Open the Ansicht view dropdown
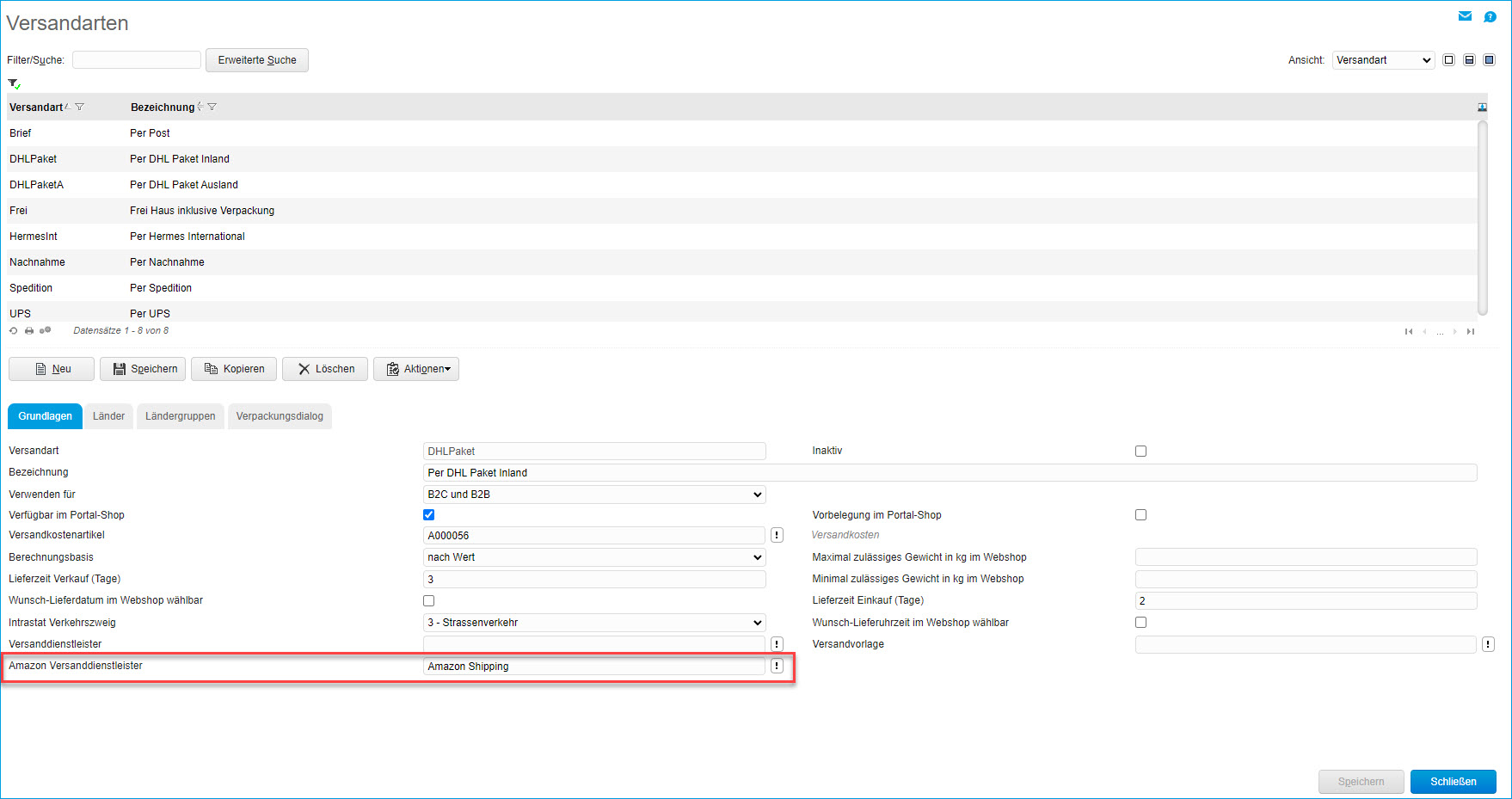Image resolution: width=1512 pixels, height=799 pixels. pos(1382,60)
